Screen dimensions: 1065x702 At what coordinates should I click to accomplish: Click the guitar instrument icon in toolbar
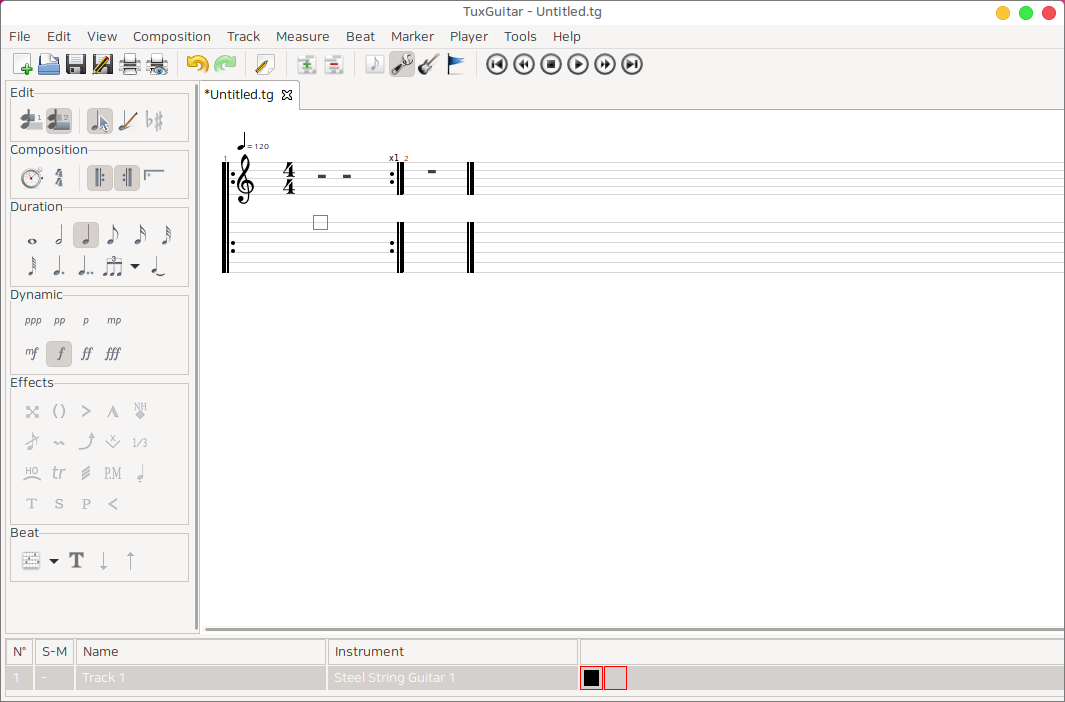coord(429,65)
